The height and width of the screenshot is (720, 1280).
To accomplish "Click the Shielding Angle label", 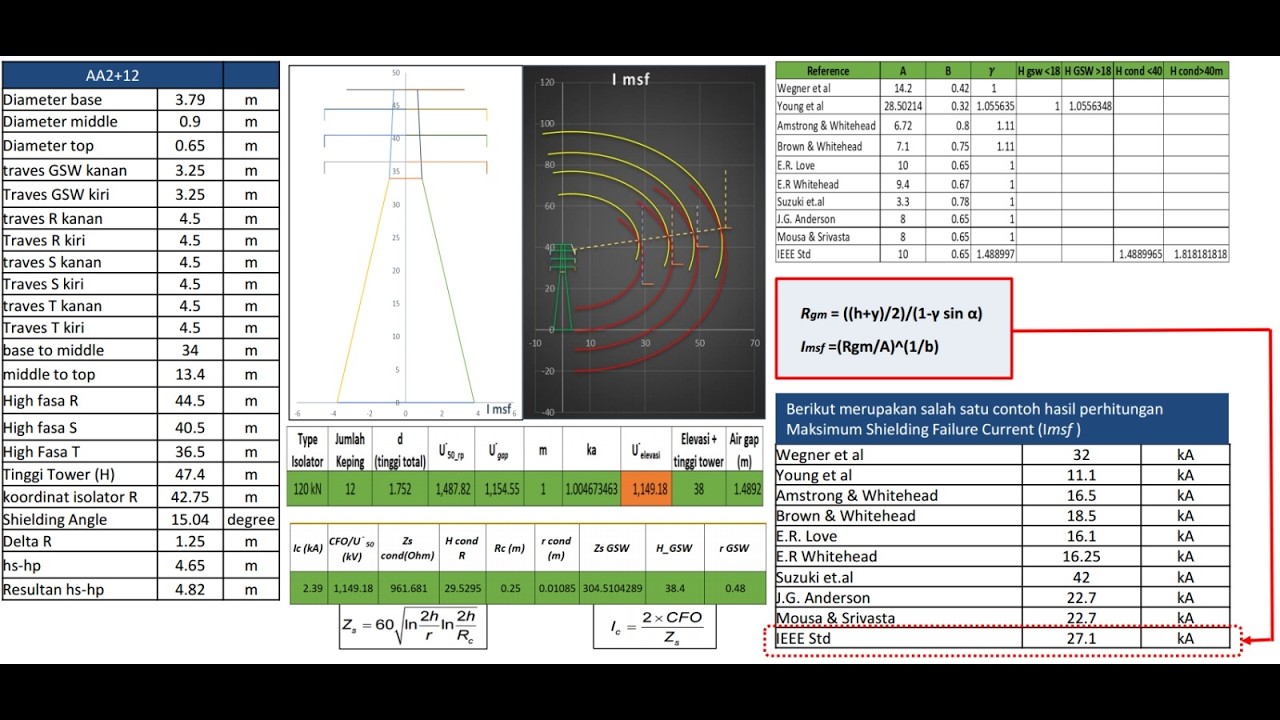I will click(x=55, y=520).
